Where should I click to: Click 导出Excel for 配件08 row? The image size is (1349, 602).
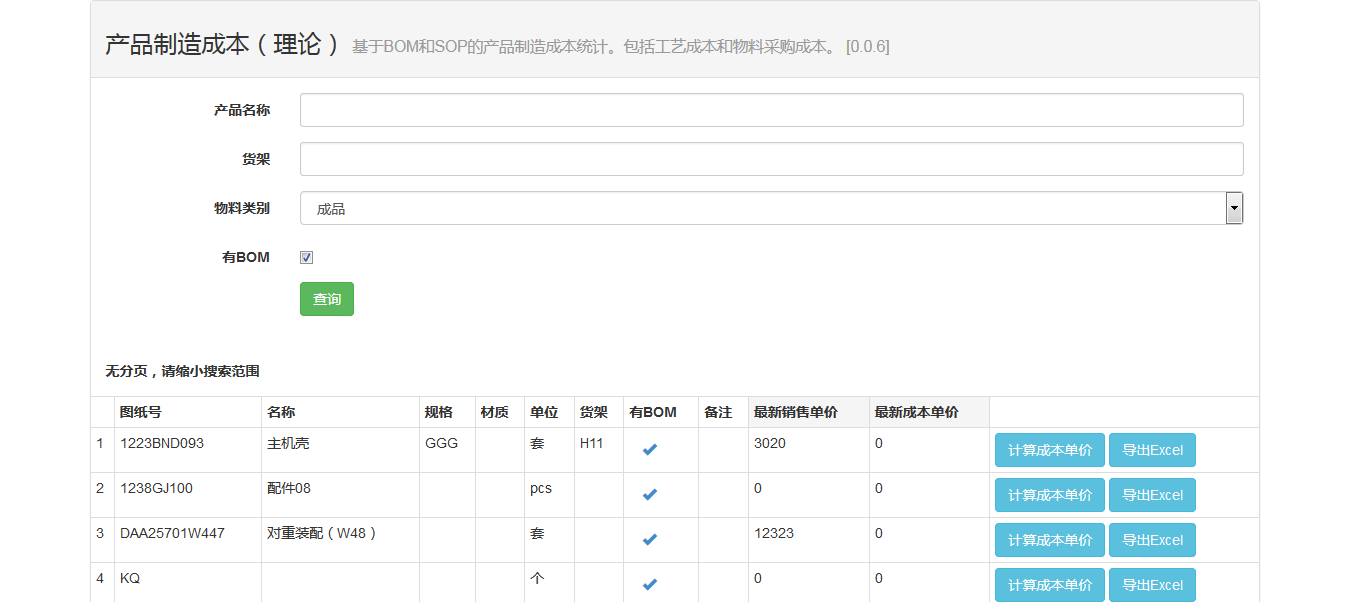(1151, 494)
